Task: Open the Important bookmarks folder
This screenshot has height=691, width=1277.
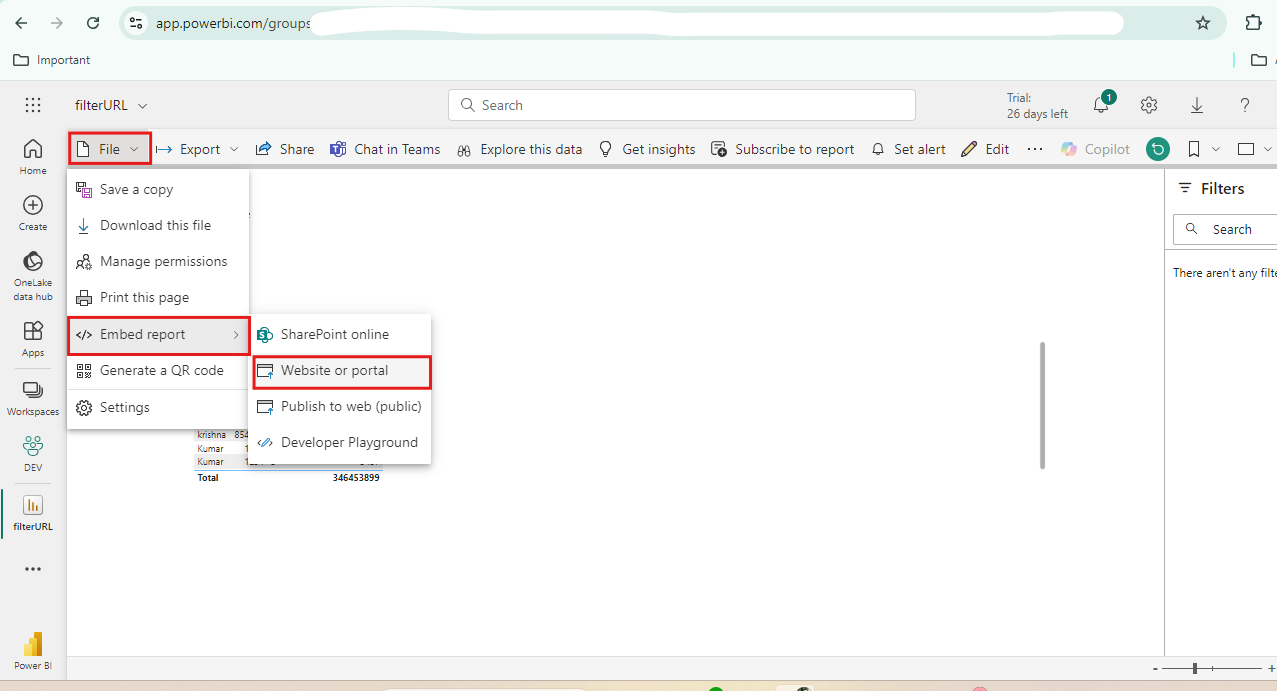Action: [x=52, y=60]
